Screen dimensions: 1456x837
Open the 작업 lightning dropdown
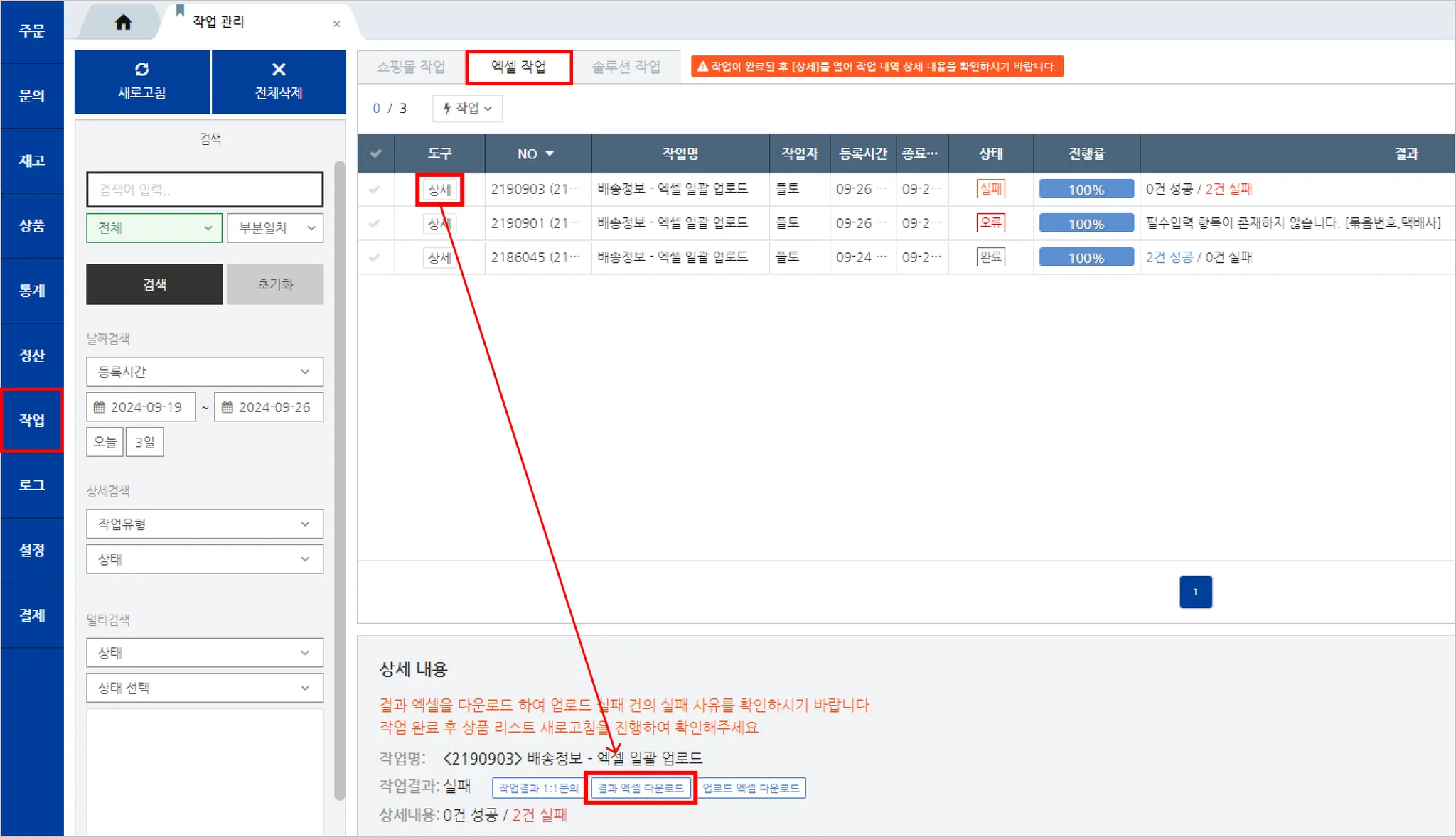pyautogui.click(x=467, y=108)
